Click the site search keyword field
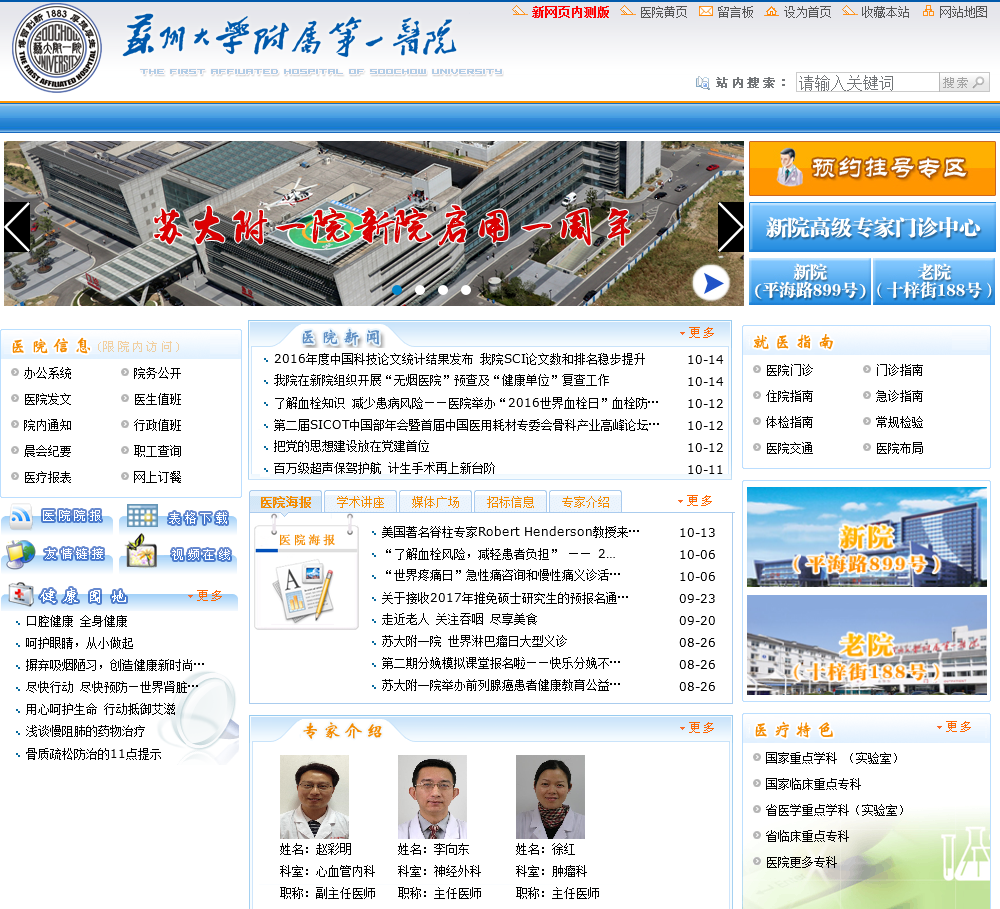1000x909 pixels. [x=867, y=82]
